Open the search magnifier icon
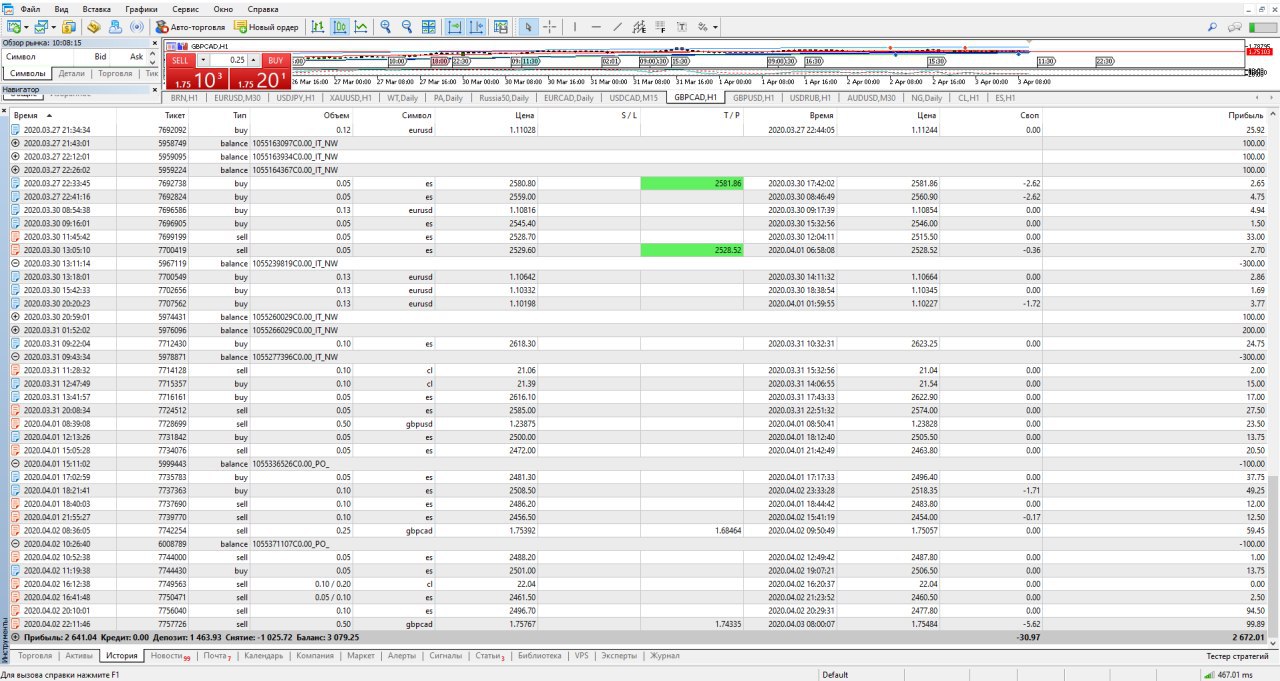The height and width of the screenshot is (681, 1280). coord(1213,27)
